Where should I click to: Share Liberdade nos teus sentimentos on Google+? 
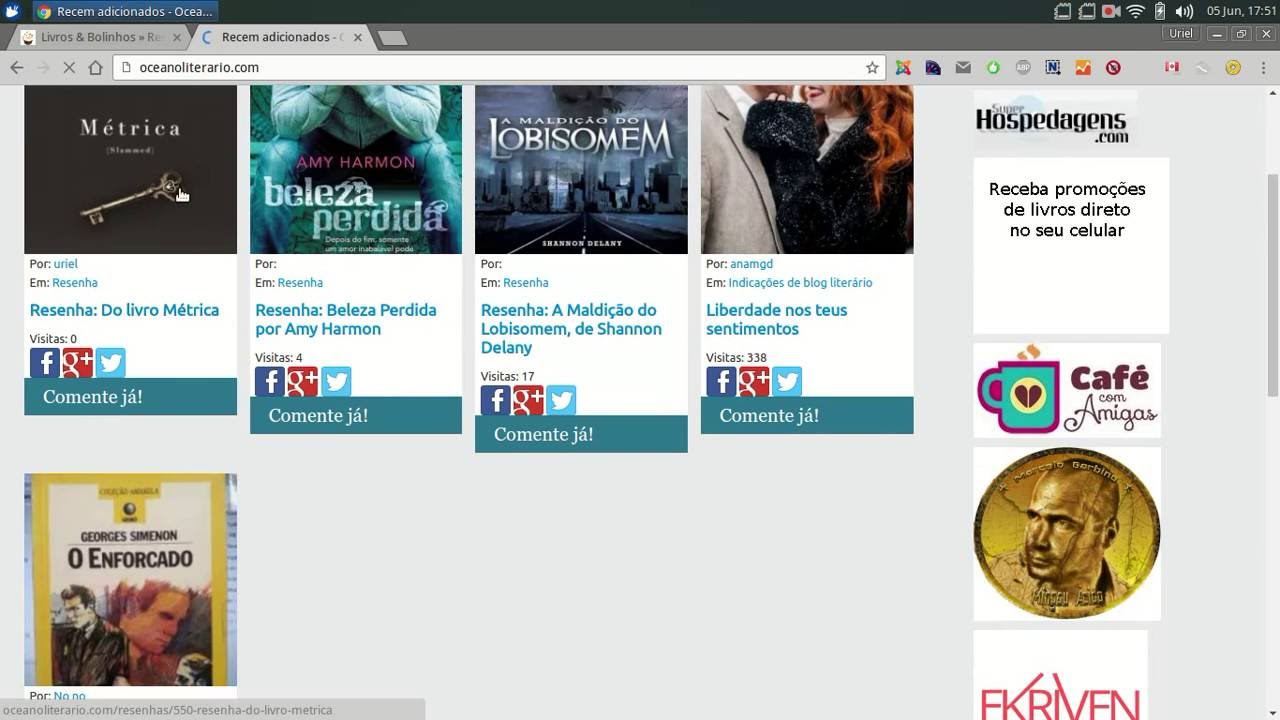(x=754, y=381)
